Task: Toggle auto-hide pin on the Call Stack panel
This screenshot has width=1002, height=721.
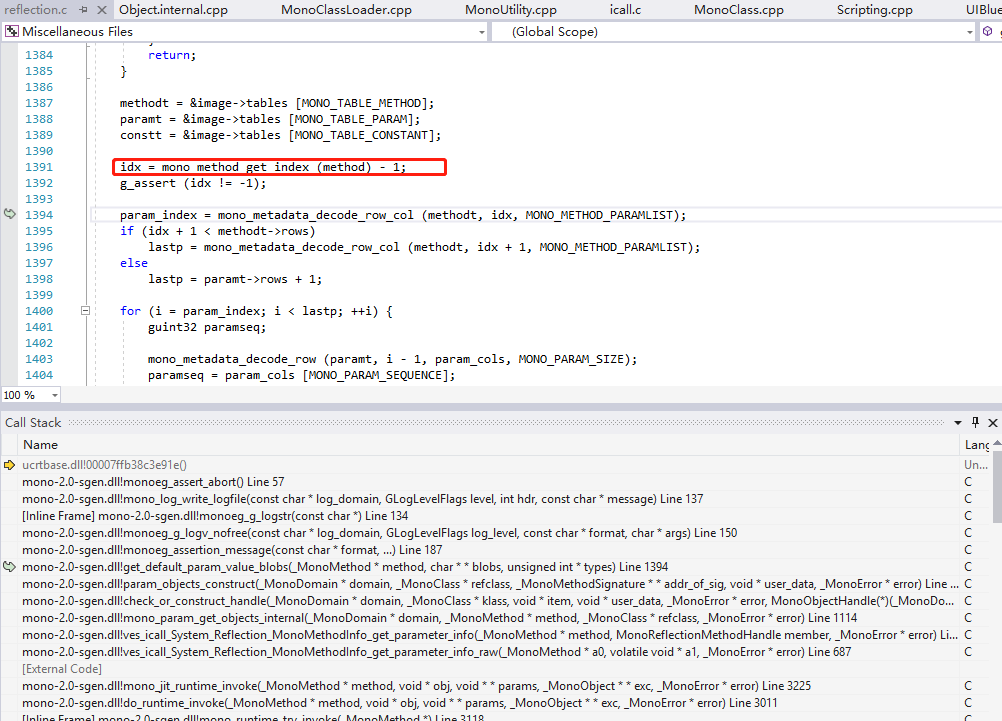Action: click(x=973, y=422)
